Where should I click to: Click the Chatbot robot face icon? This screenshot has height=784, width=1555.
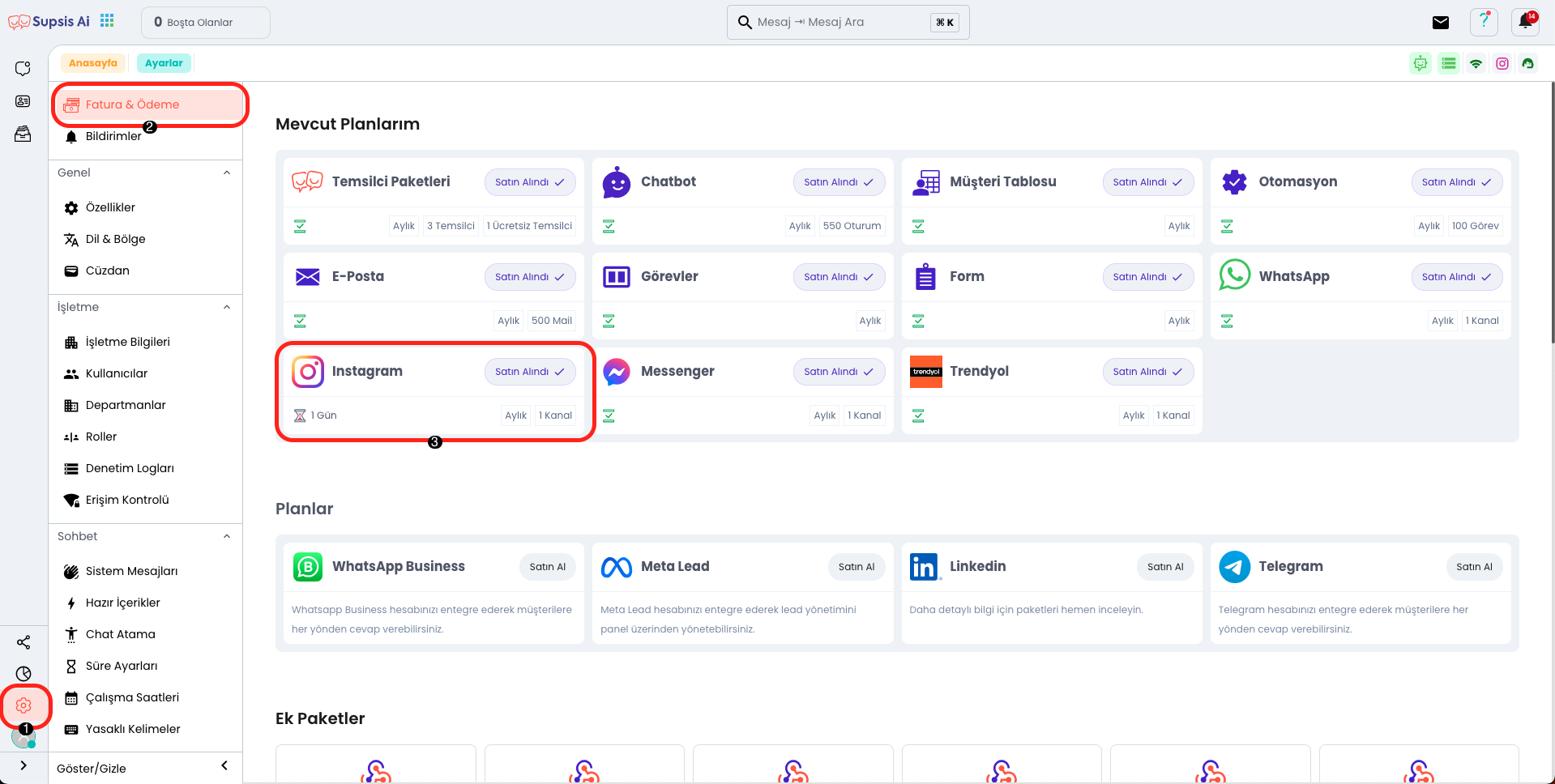[617, 182]
